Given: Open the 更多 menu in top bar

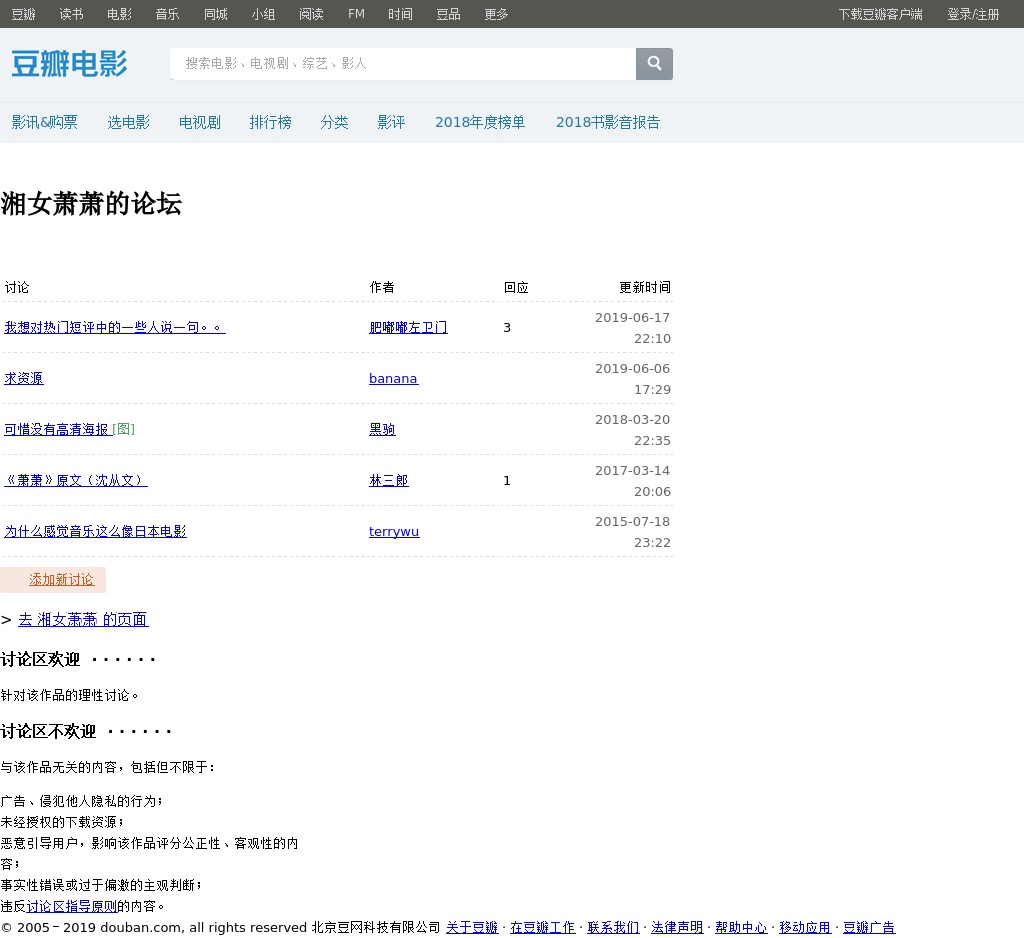Looking at the screenshot, I should (496, 14).
